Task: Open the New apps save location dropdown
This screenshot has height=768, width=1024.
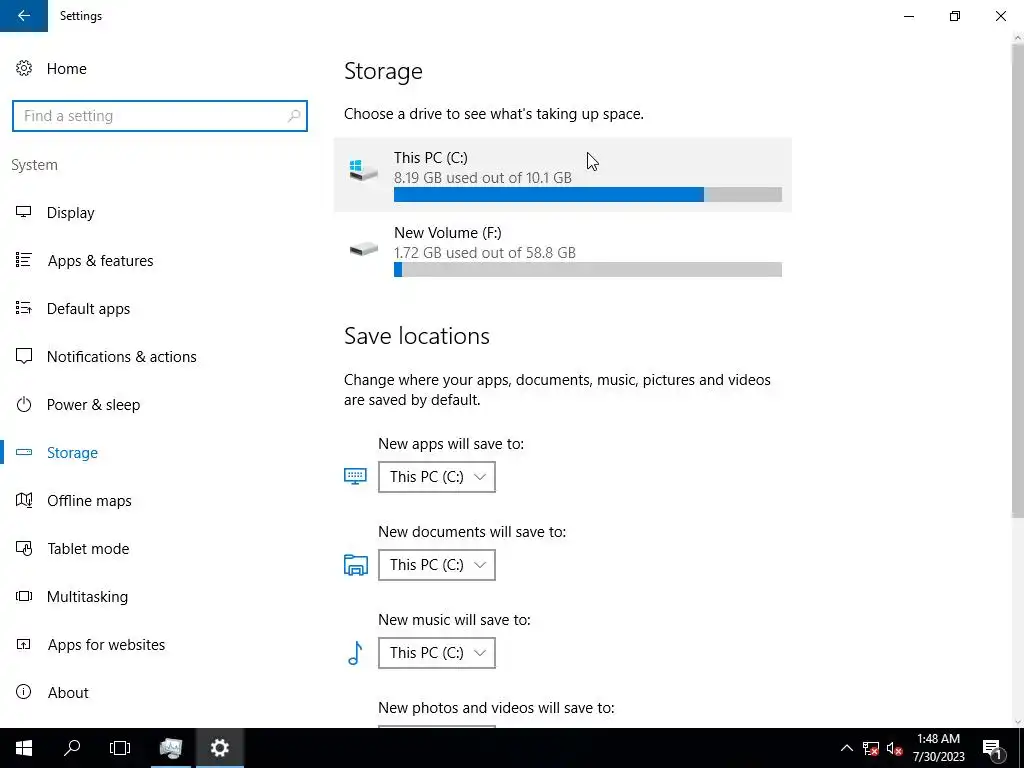Action: click(x=437, y=477)
